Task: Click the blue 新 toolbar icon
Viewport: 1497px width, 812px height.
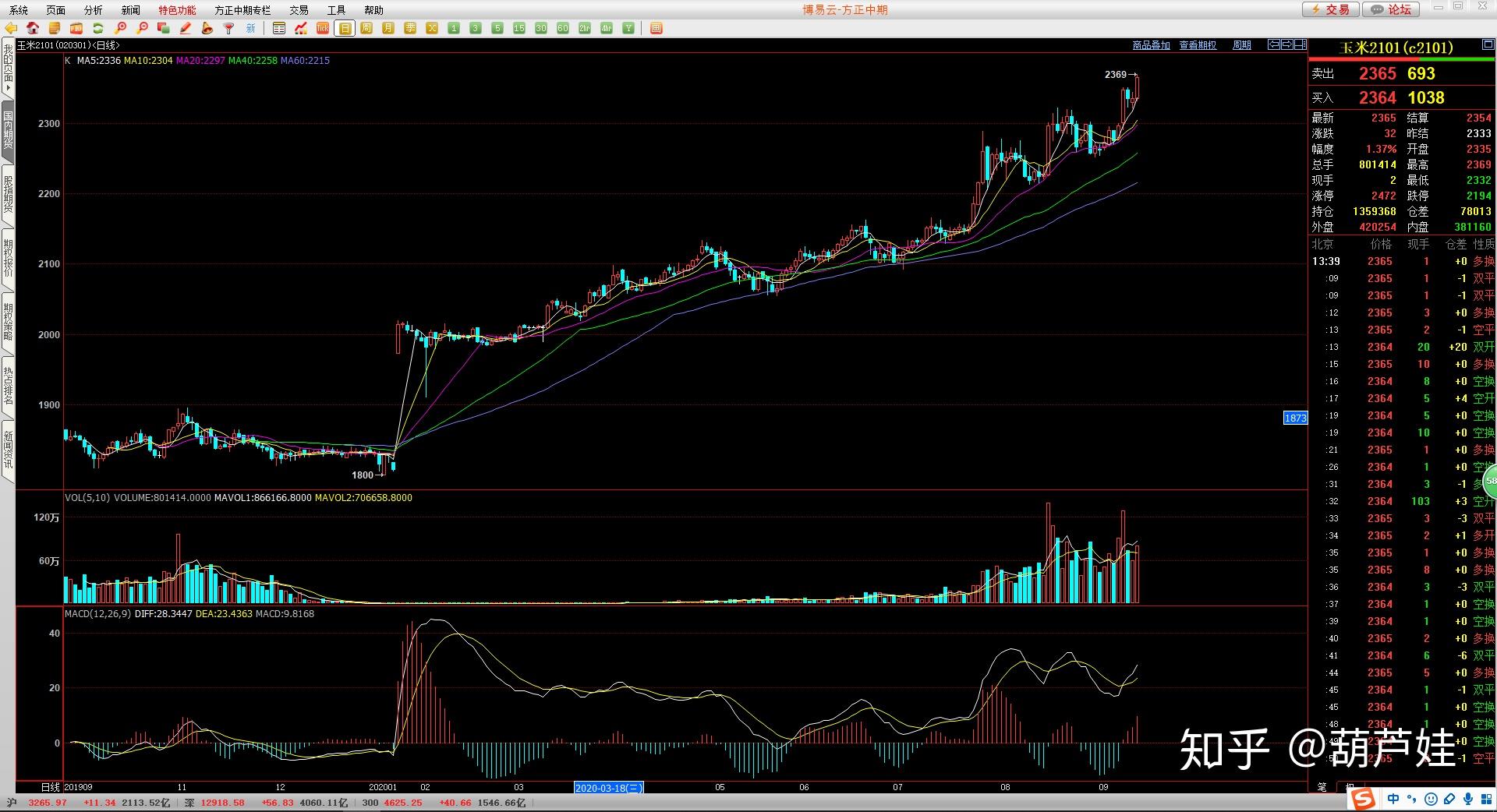Action: (x=251, y=29)
